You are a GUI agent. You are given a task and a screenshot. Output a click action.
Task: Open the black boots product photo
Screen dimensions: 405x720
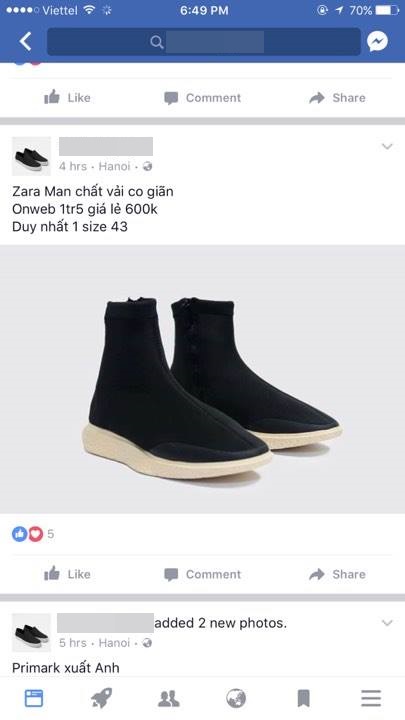pyautogui.click(x=202, y=379)
